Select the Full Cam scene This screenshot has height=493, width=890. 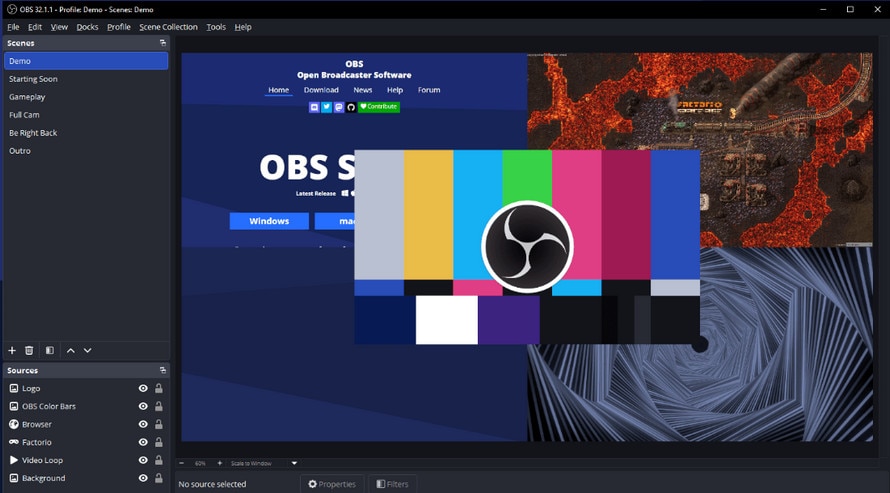[86, 115]
